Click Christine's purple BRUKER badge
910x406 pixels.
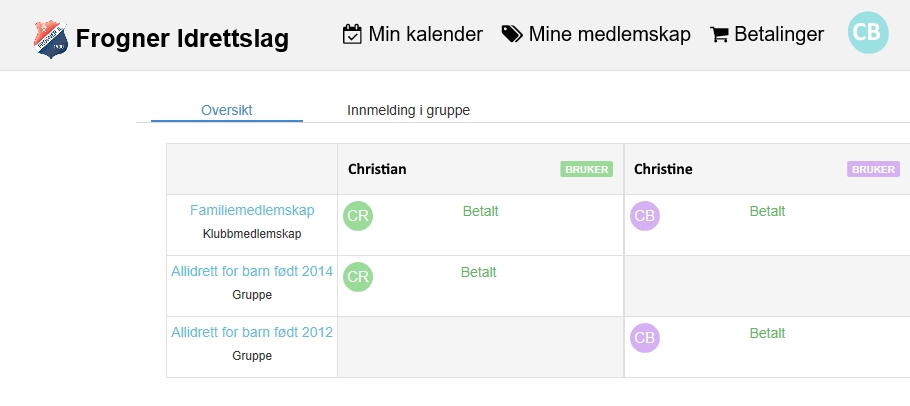coord(873,169)
